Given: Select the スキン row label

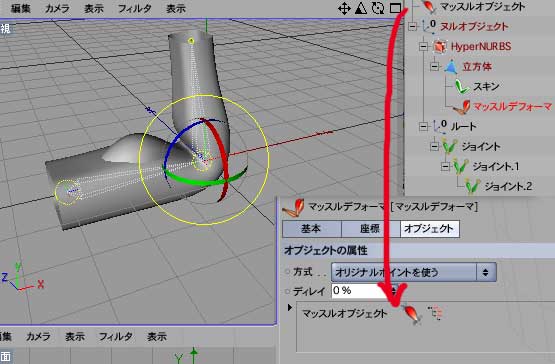Looking at the screenshot, I should pos(486,86).
